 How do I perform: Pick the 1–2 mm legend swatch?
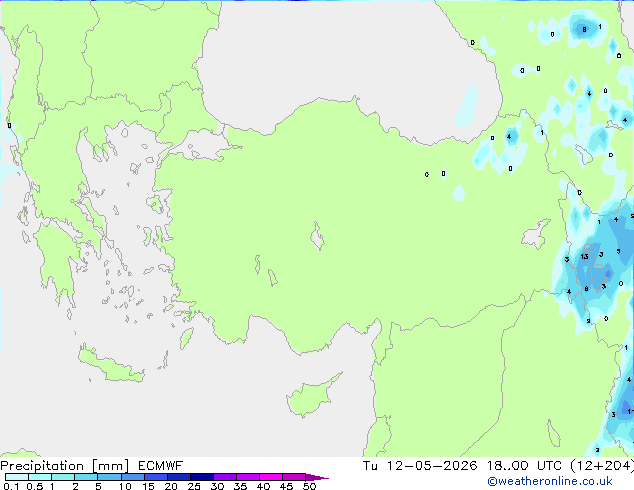(63, 477)
